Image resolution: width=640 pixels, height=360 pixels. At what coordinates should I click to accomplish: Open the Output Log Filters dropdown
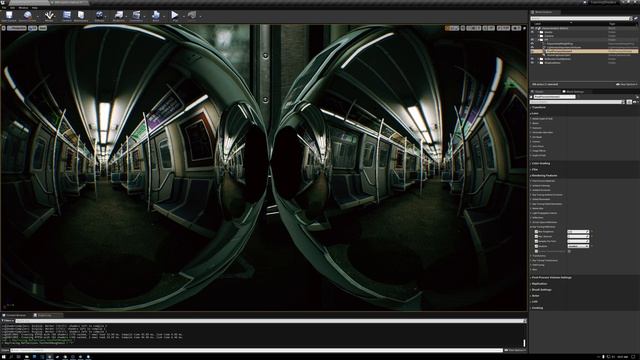(8, 321)
